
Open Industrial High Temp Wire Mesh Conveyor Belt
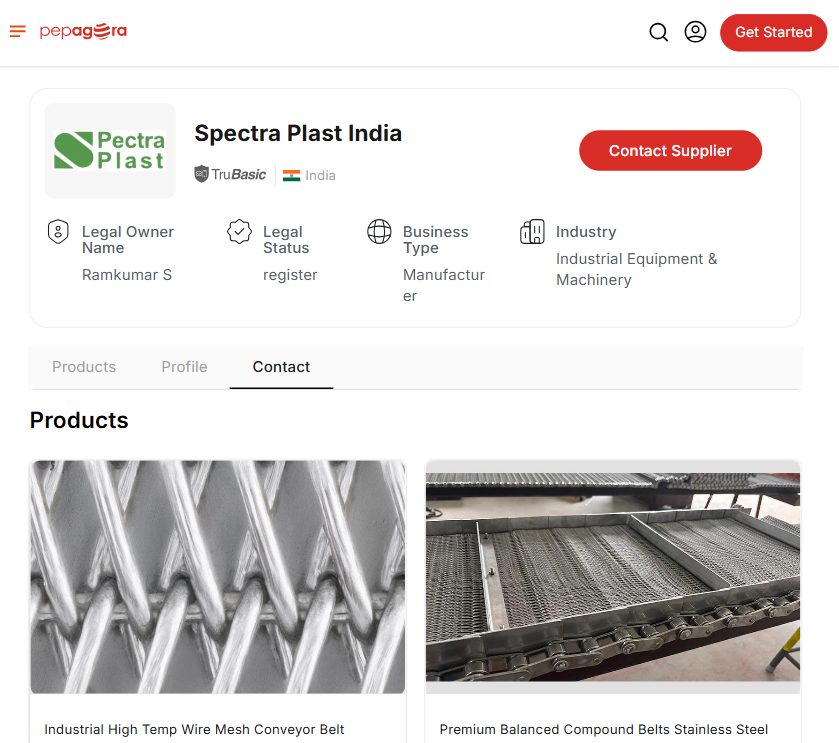(194, 730)
